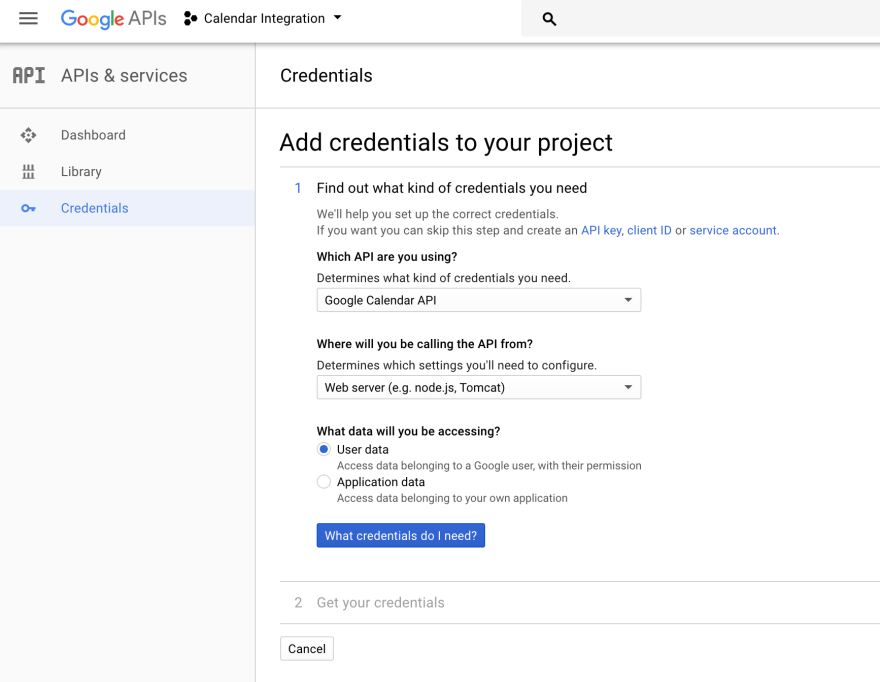Click the Dashboard icon in sidebar
The width and height of the screenshot is (880, 682).
(28, 135)
